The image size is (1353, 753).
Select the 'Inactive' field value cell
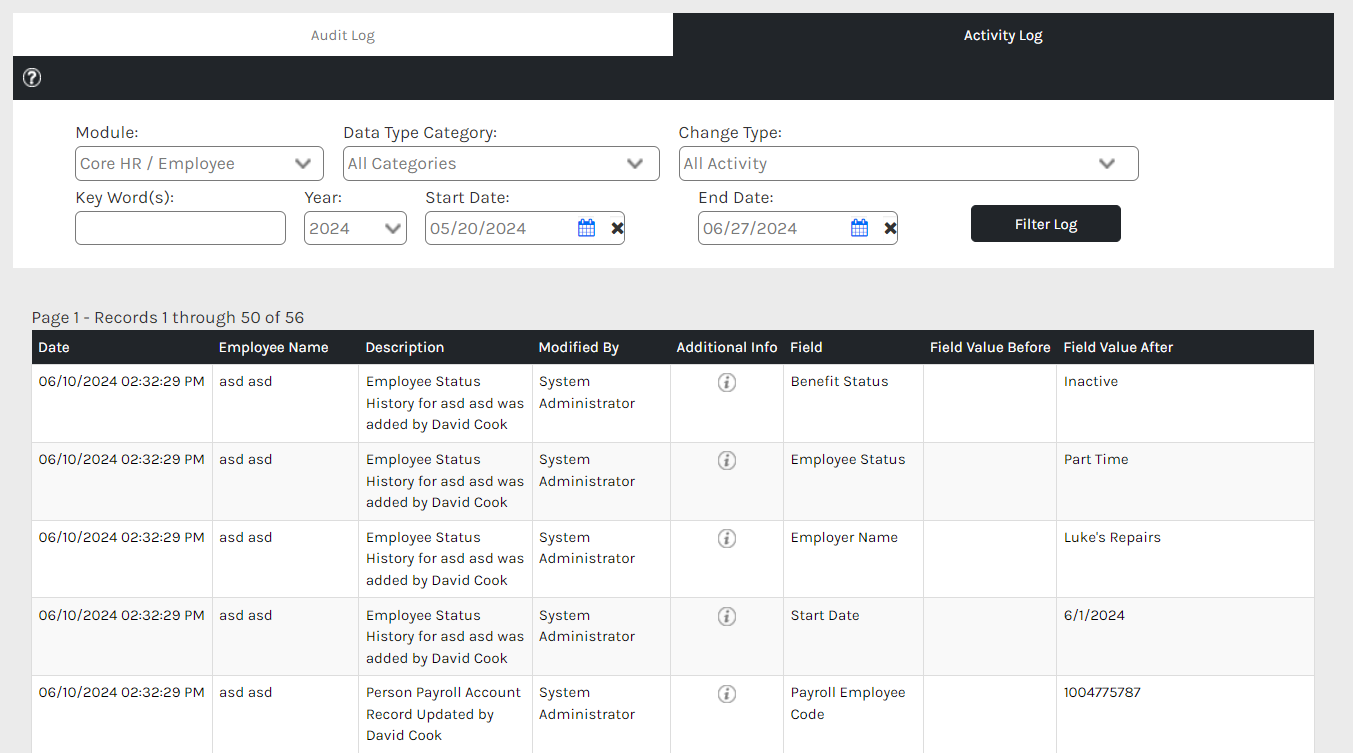point(1185,403)
